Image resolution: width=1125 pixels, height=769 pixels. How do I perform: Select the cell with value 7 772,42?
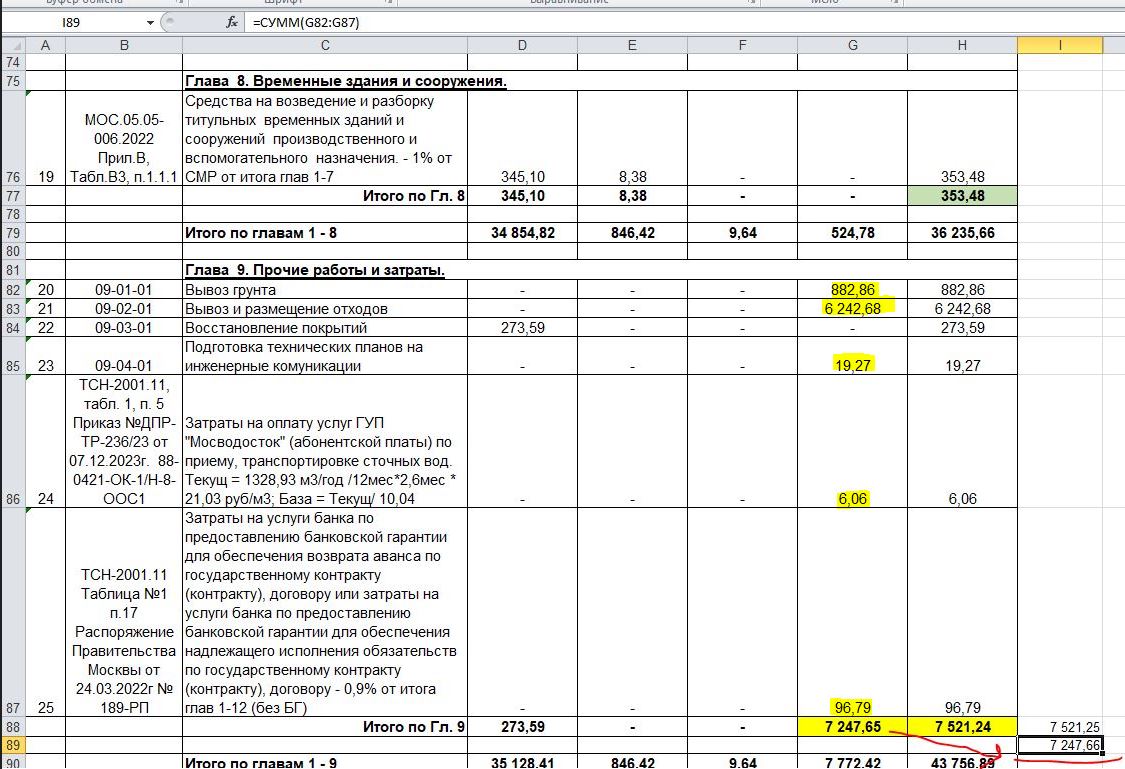pos(852,762)
